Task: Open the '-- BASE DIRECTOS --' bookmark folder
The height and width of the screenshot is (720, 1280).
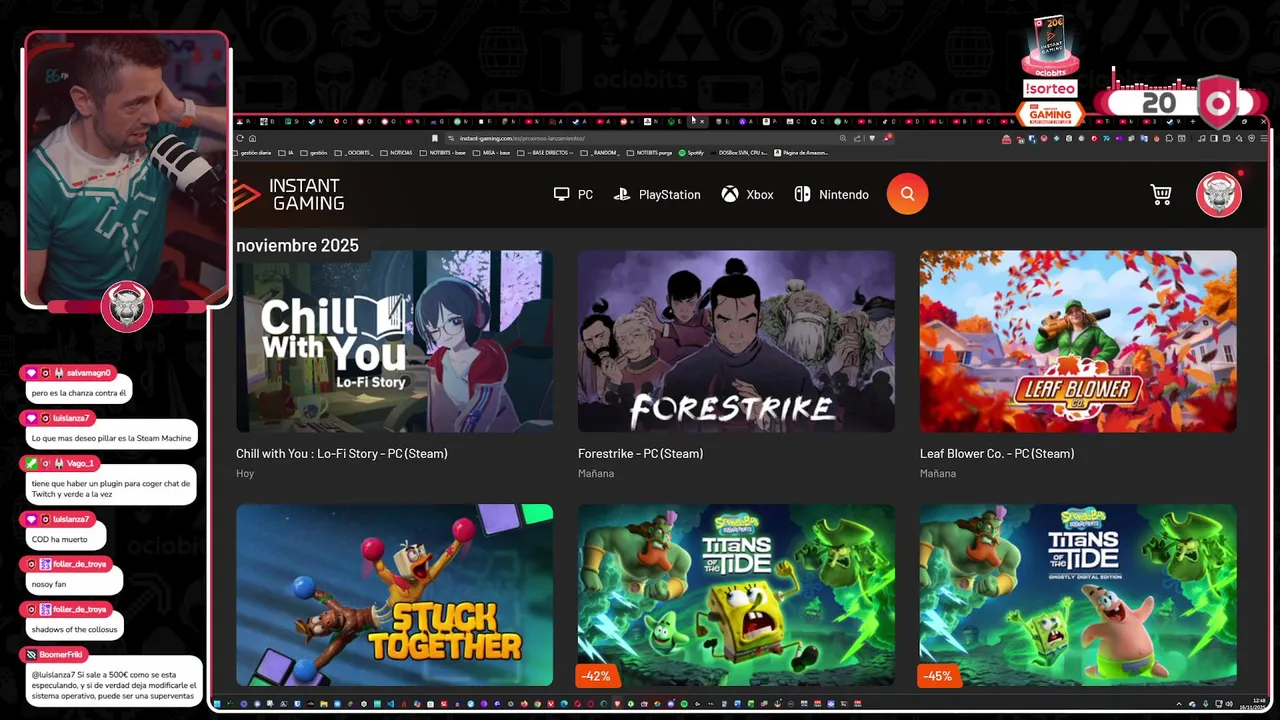Action: 546,153
